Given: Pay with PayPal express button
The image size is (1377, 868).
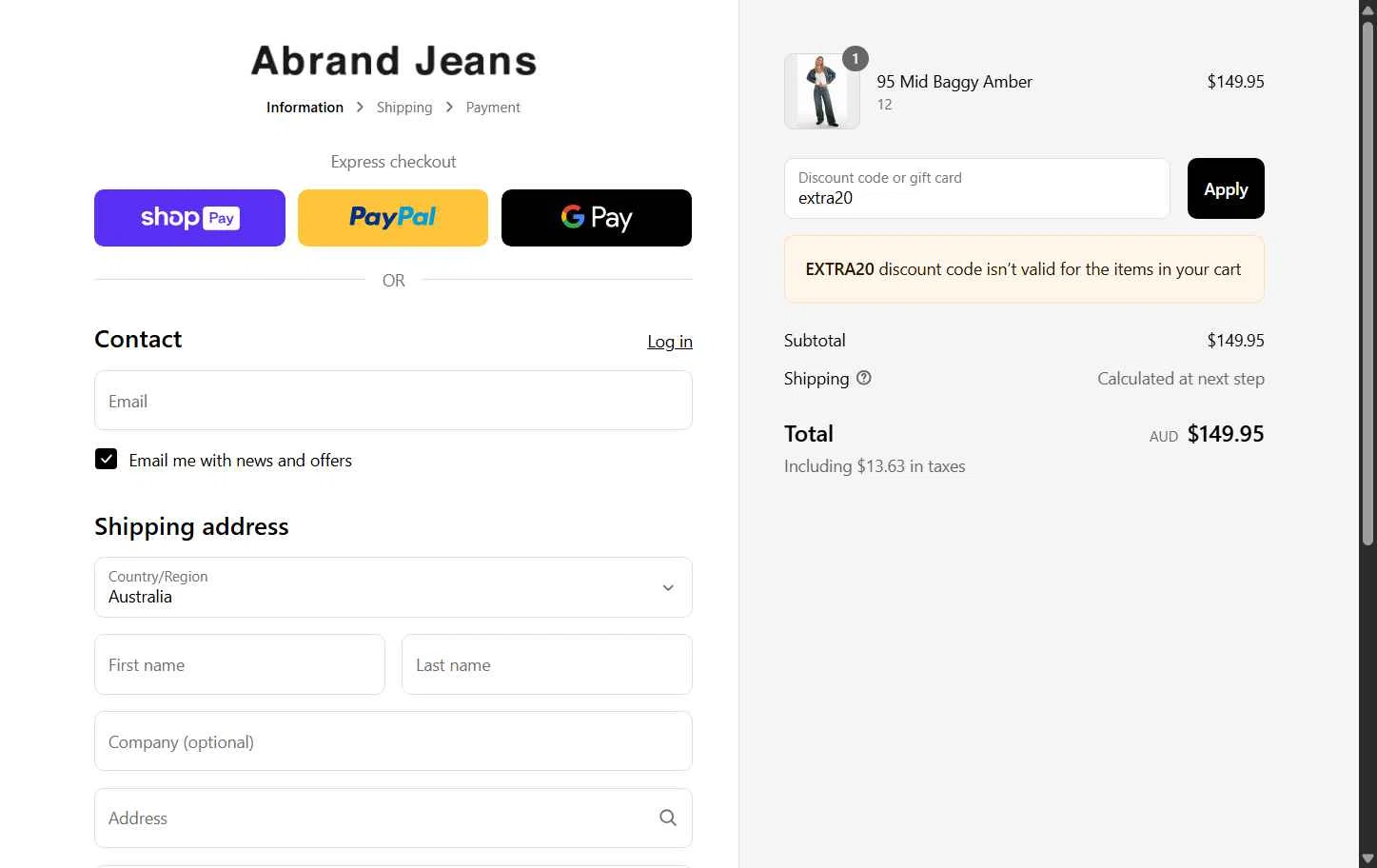Looking at the screenshot, I should pos(393,218).
